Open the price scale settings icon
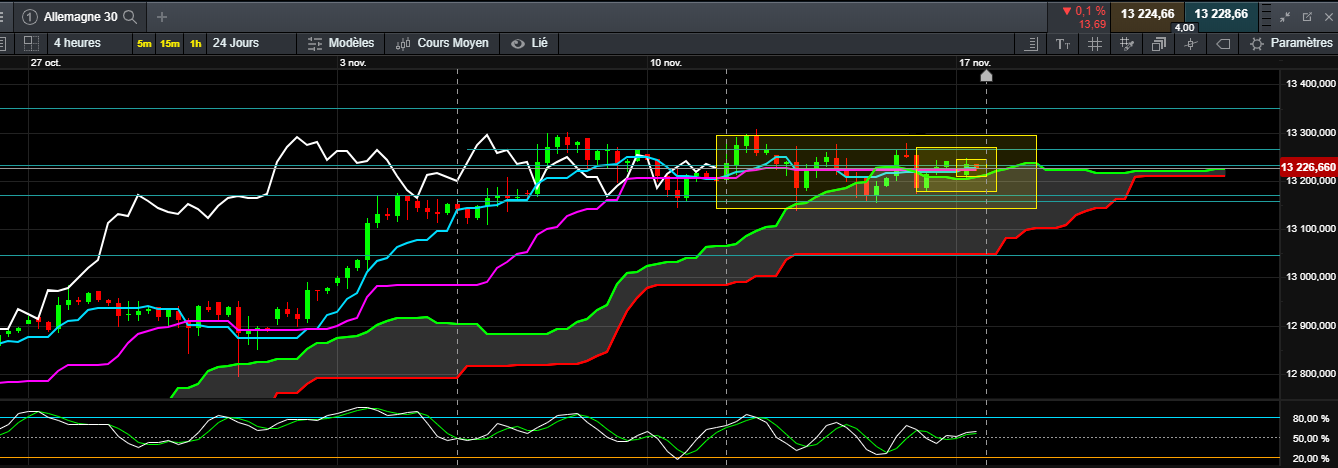1338x468 pixels. click(1032, 44)
